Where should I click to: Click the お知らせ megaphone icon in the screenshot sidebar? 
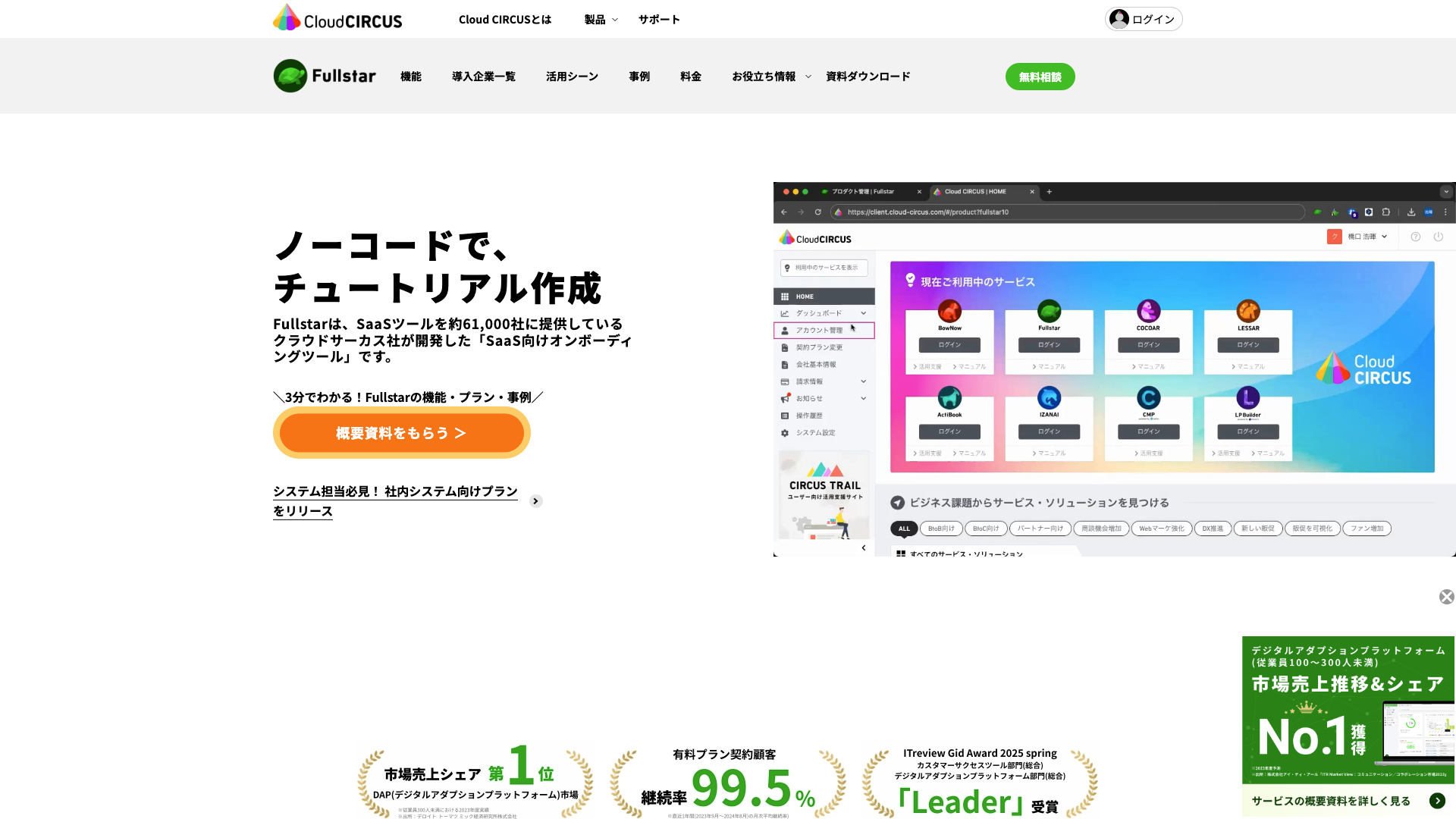785,399
